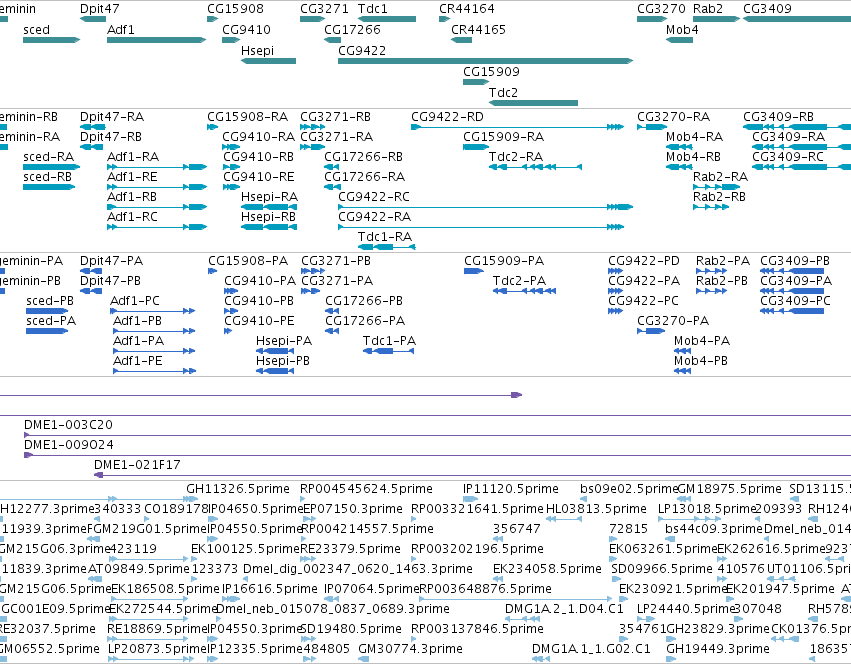Select the CG3270 gene label
The height and width of the screenshot is (664, 851).
click(661, 9)
